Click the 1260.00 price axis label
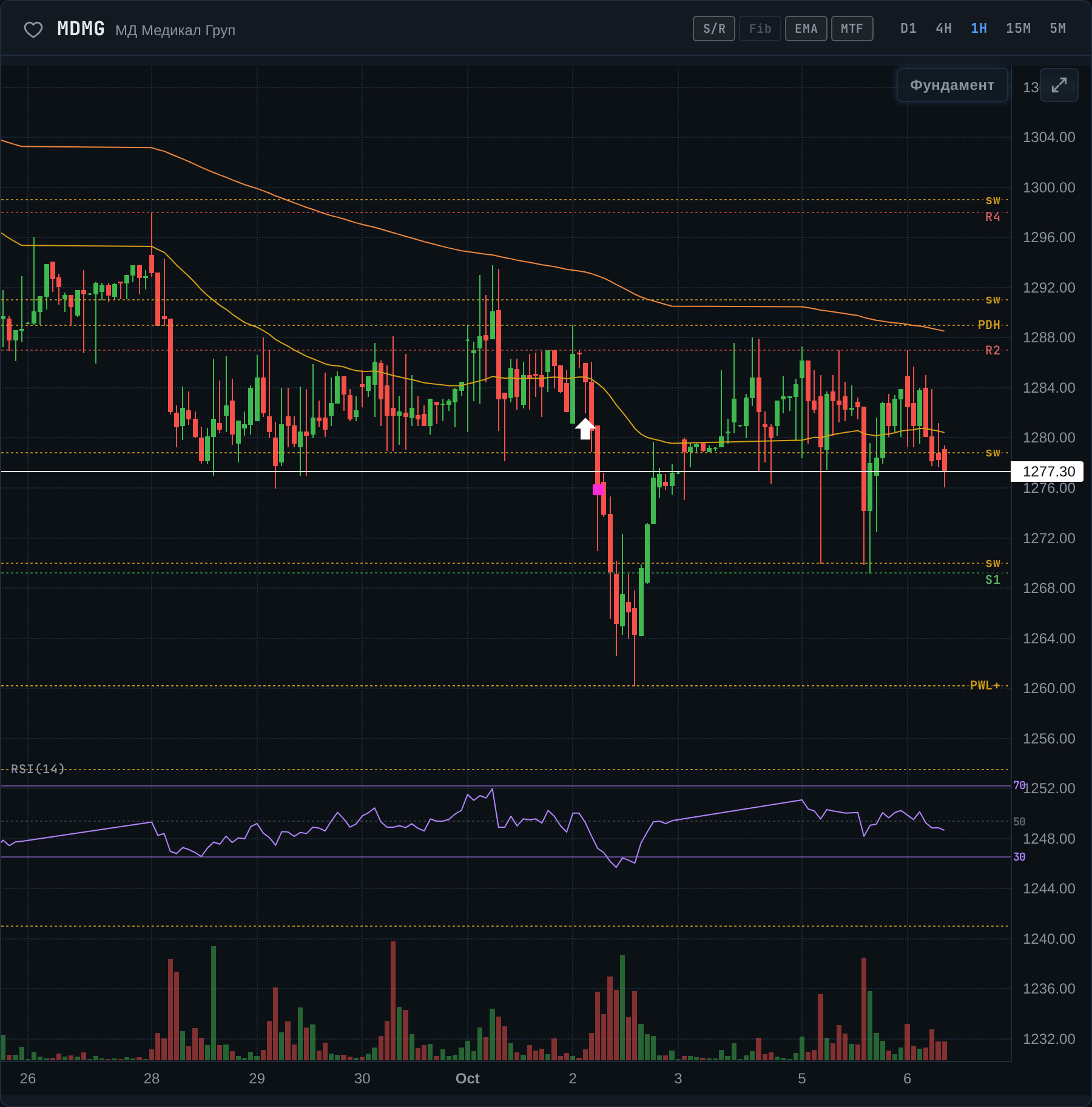Screen dimensions: 1092x1107 (1048, 688)
